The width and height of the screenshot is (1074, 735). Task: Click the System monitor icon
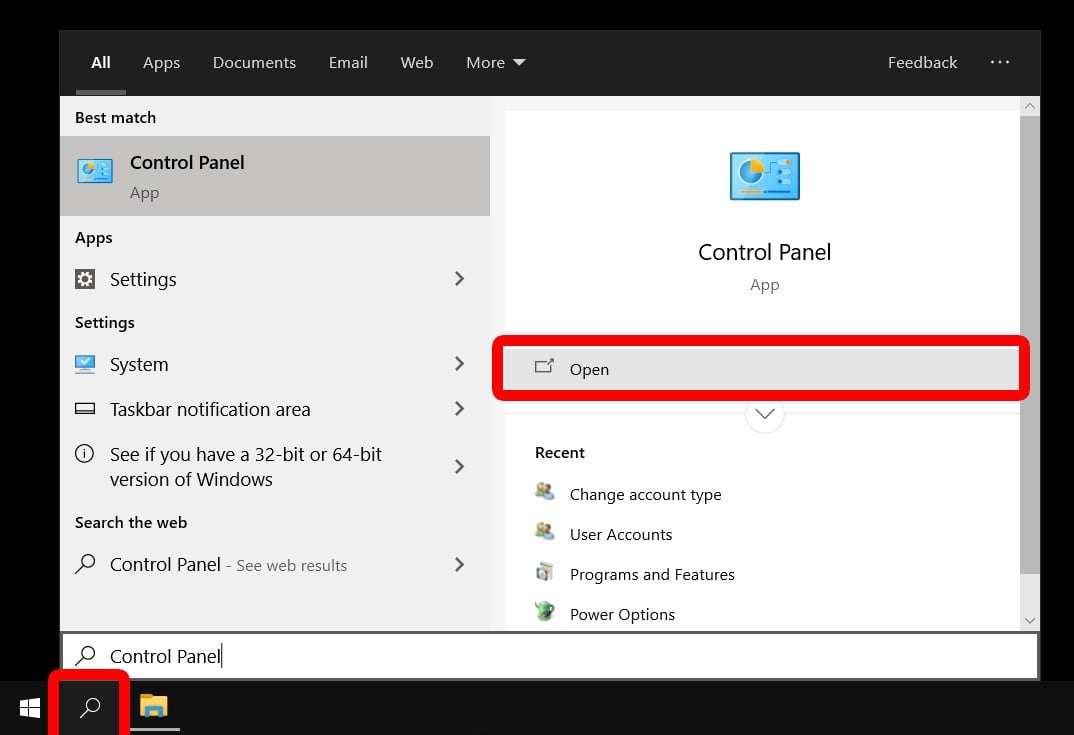(85, 364)
